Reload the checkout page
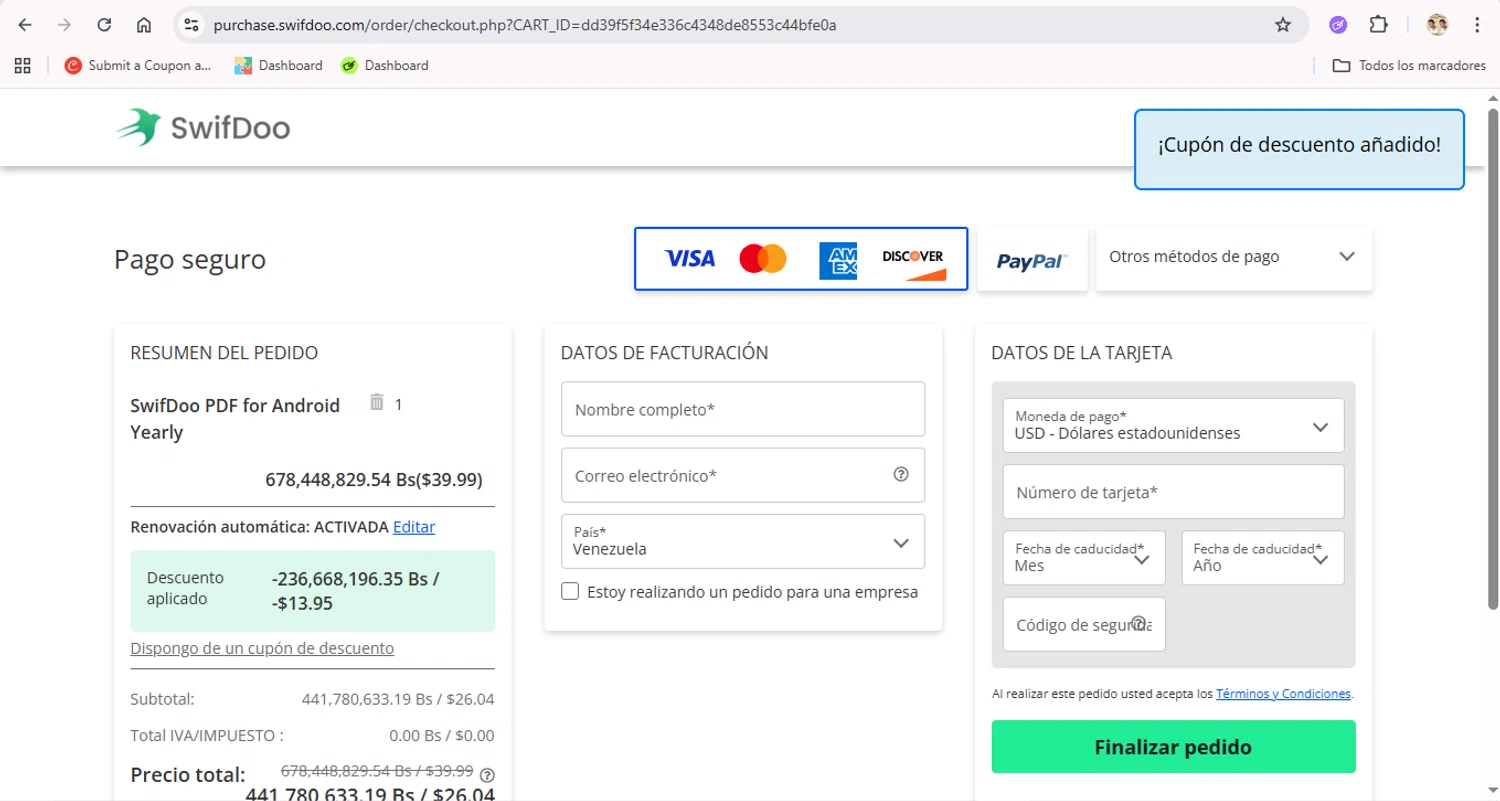 point(104,25)
